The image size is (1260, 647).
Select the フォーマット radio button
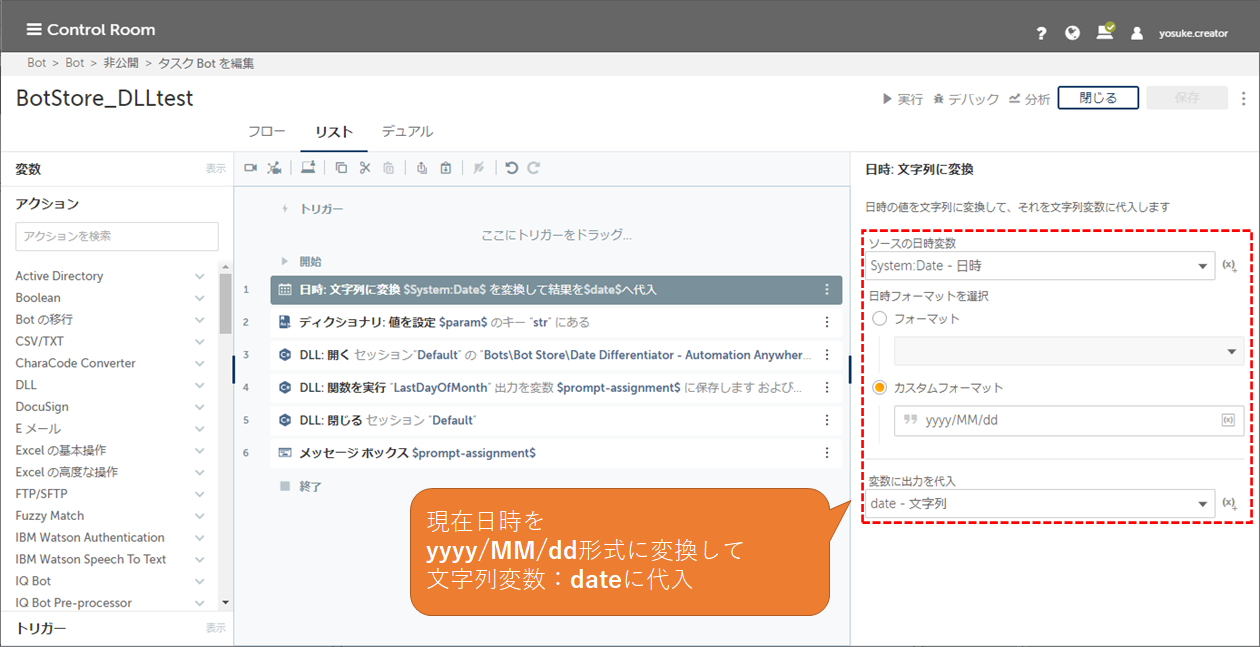(880, 319)
